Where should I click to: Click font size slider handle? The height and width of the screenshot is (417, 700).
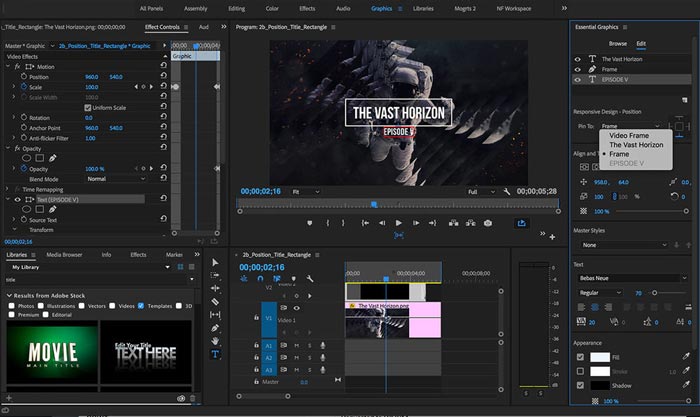[654, 293]
